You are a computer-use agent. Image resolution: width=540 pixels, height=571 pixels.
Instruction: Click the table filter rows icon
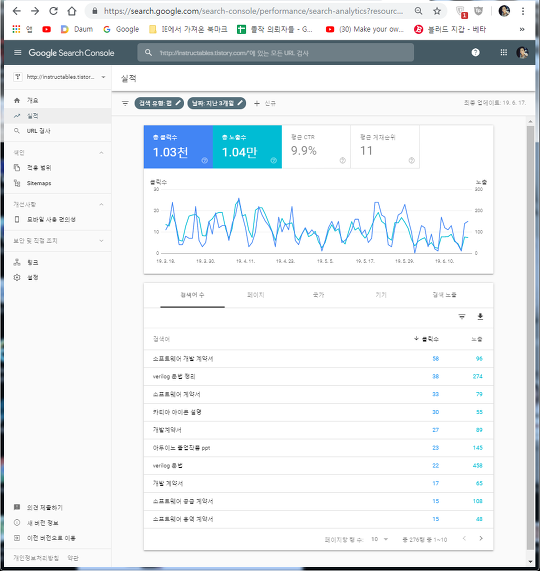[x=462, y=316]
